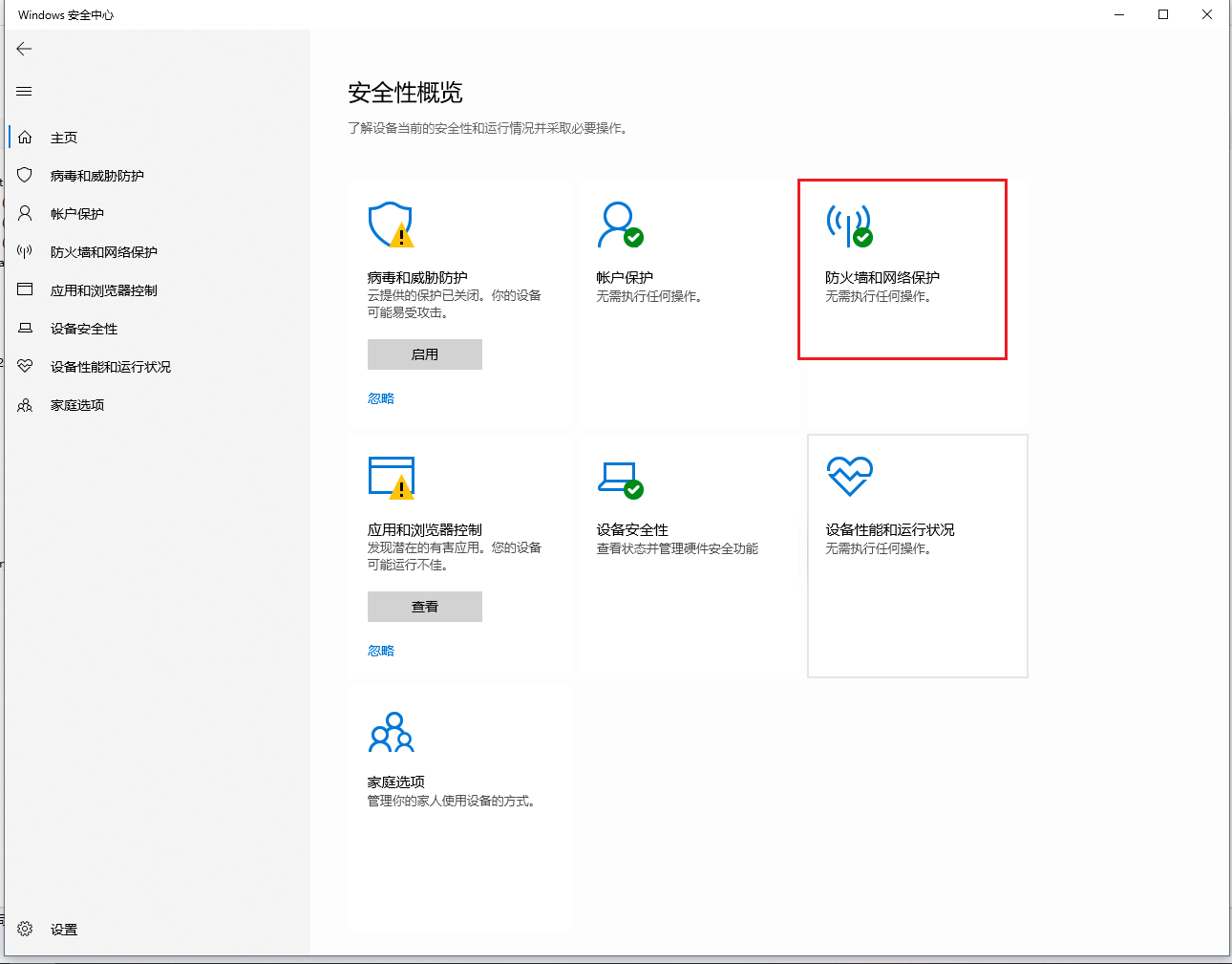Open 应用和浏览器控制 in the sidebar
The width and height of the screenshot is (1232, 964).
[x=104, y=290]
